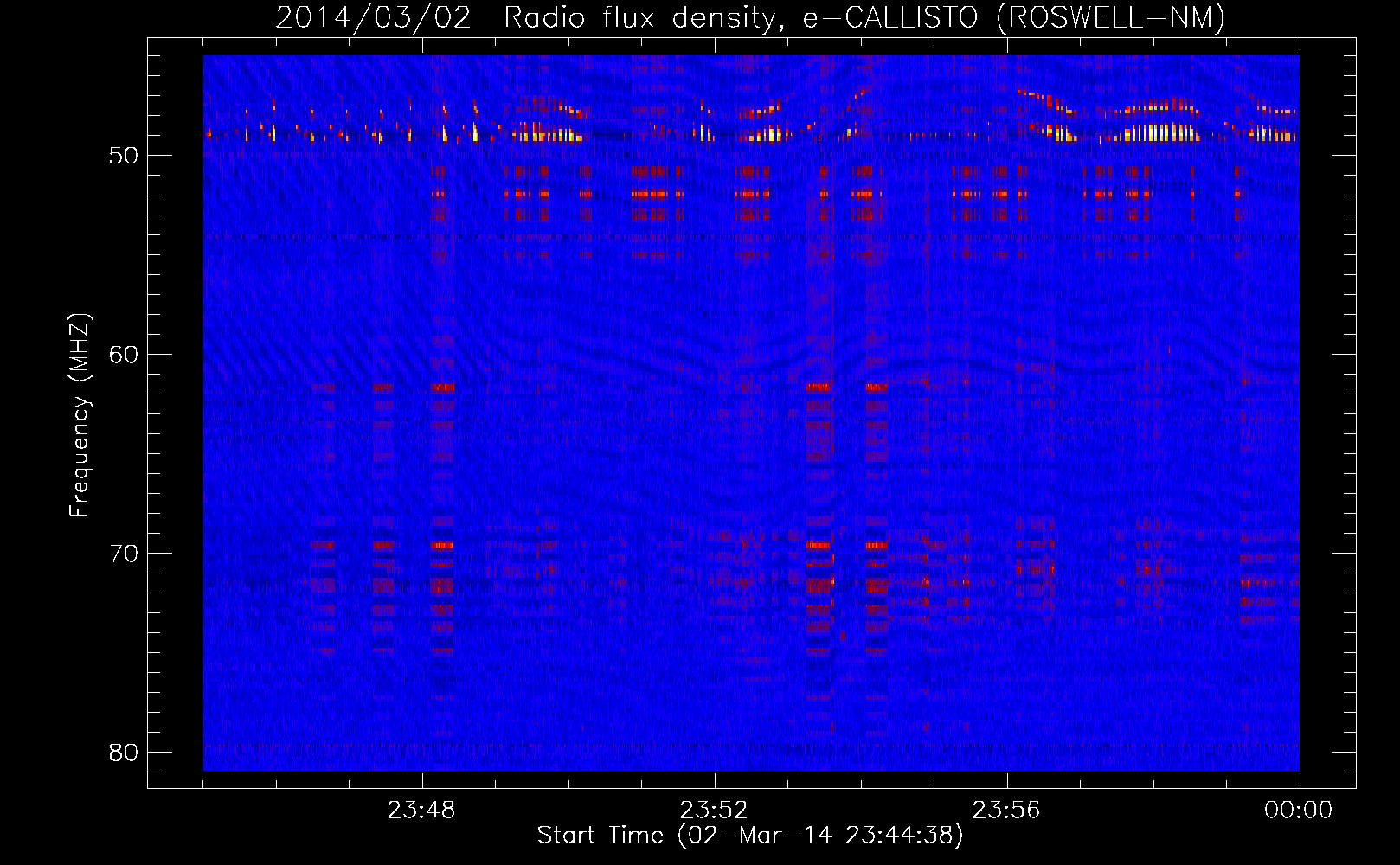The width and height of the screenshot is (1400, 865).
Task: Click the plot title "2014/03/02 Radio flux density, e-CALLISTO (ROSWELL-NM)"
Action: (x=750, y=17)
